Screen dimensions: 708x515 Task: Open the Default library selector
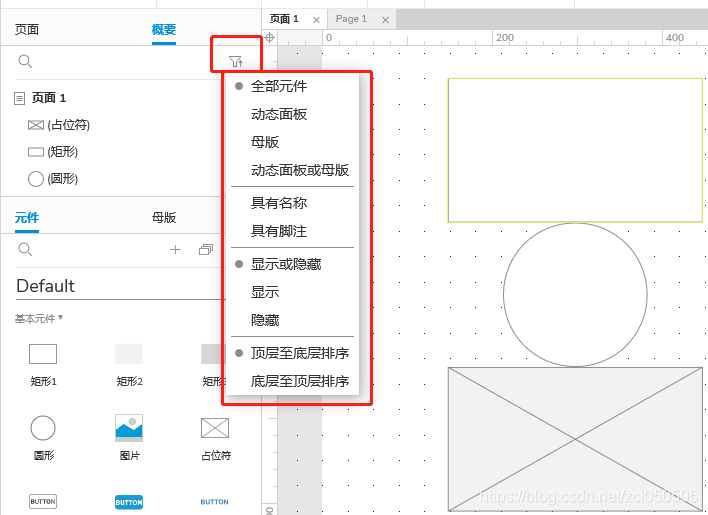click(120, 286)
